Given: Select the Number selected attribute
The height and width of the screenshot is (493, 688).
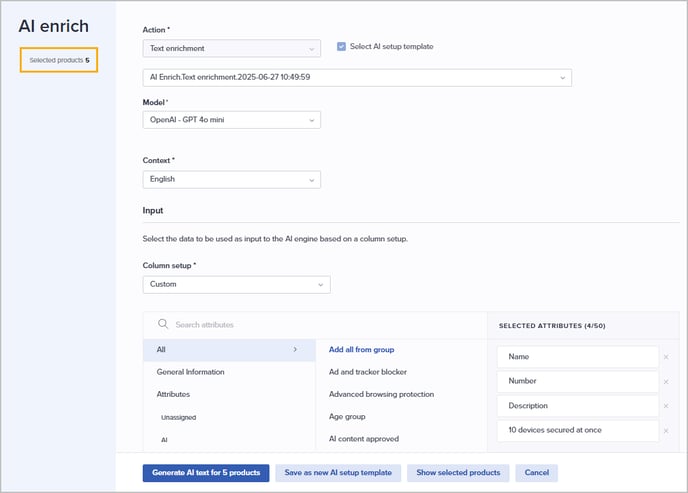Looking at the screenshot, I should pyautogui.click(x=578, y=381).
